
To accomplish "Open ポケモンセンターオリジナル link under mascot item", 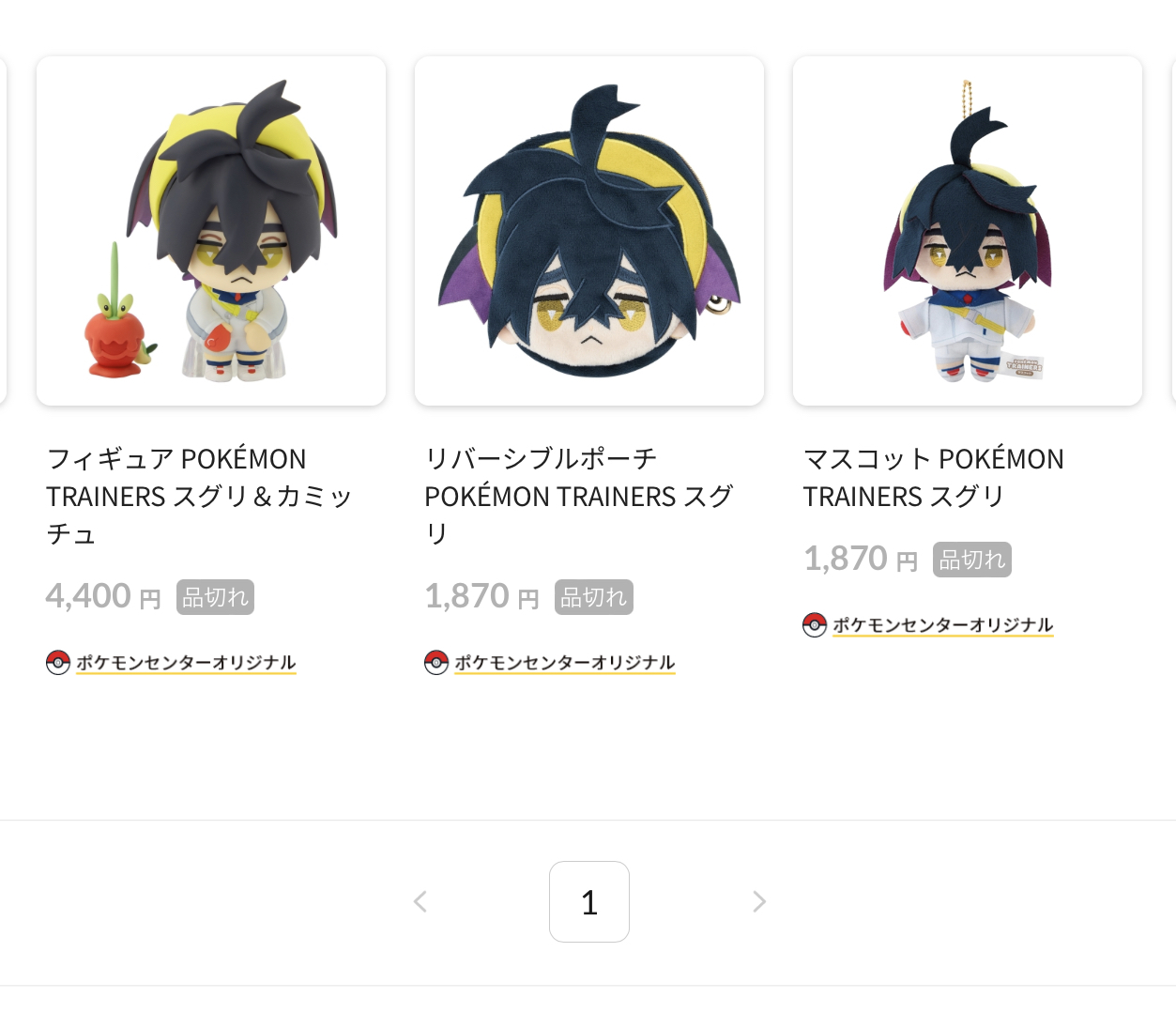I will coord(943,625).
